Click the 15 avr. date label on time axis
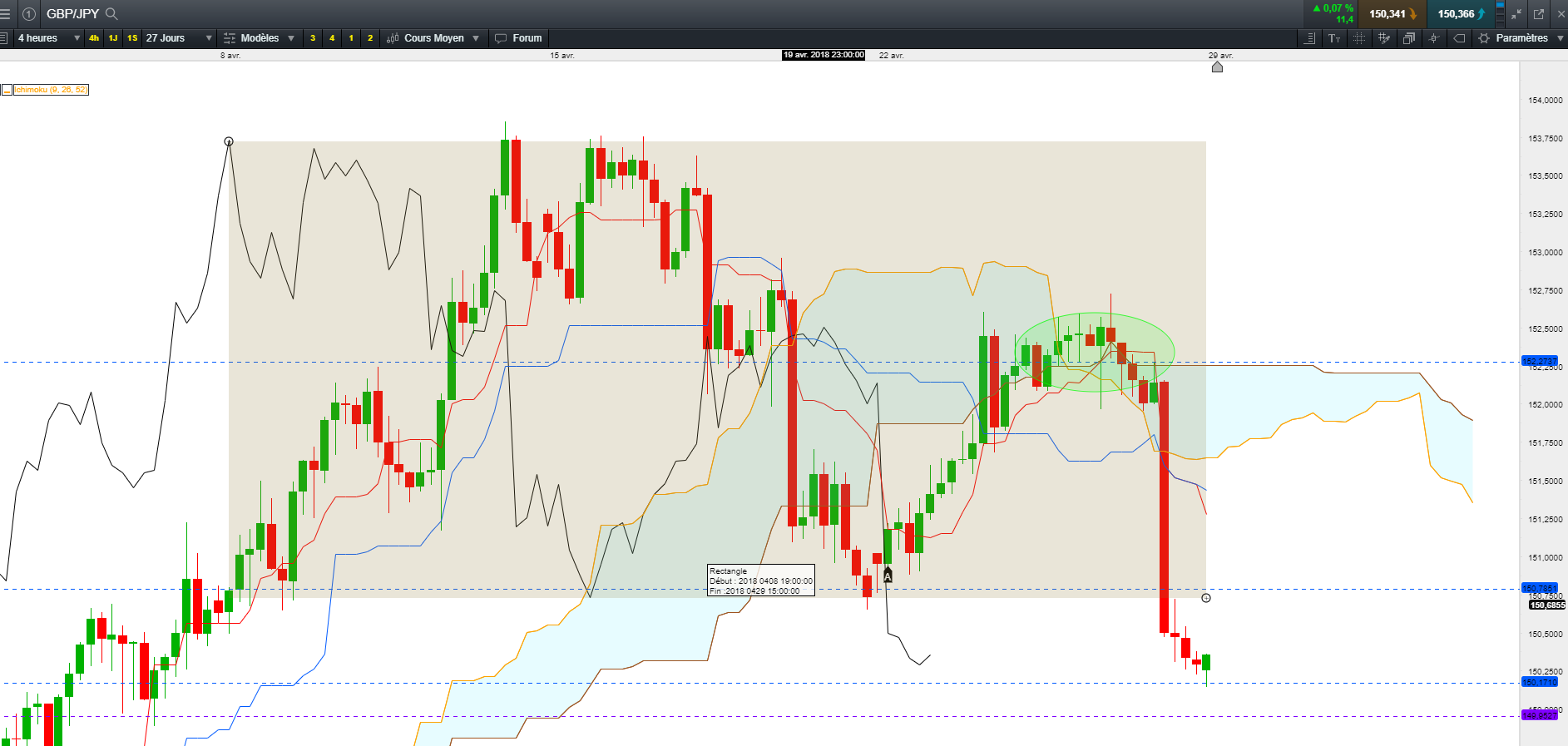Screen dimensions: 1568x746 (562, 56)
